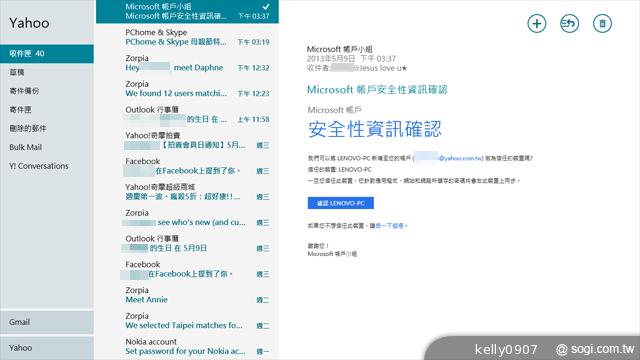Open the Microsoft 帳戶小組 email in the list
The height and width of the screenshot is (360, 640).
[187, 11]
